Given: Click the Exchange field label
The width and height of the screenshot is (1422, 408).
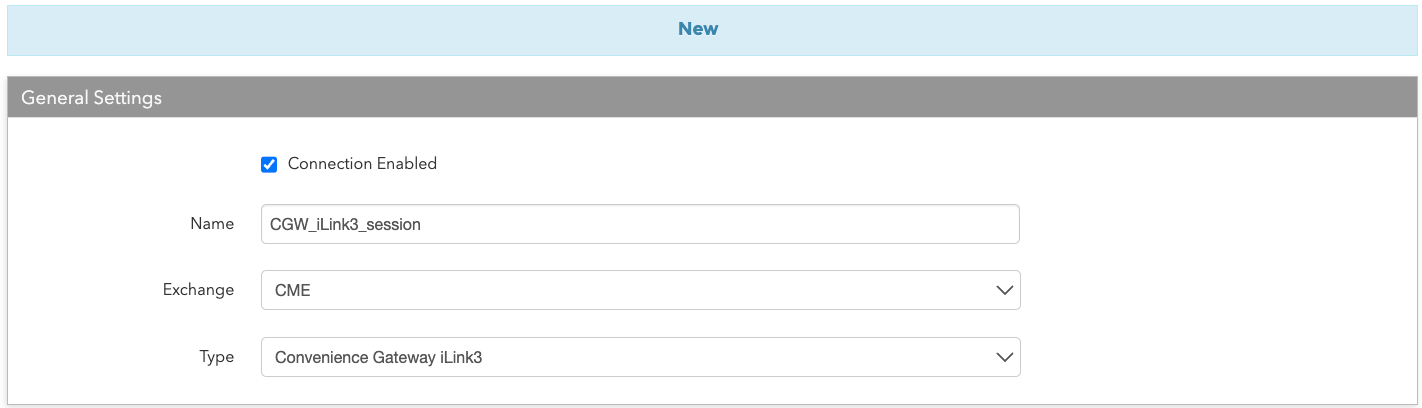Looking at the screenshot, I should point(199,289).
